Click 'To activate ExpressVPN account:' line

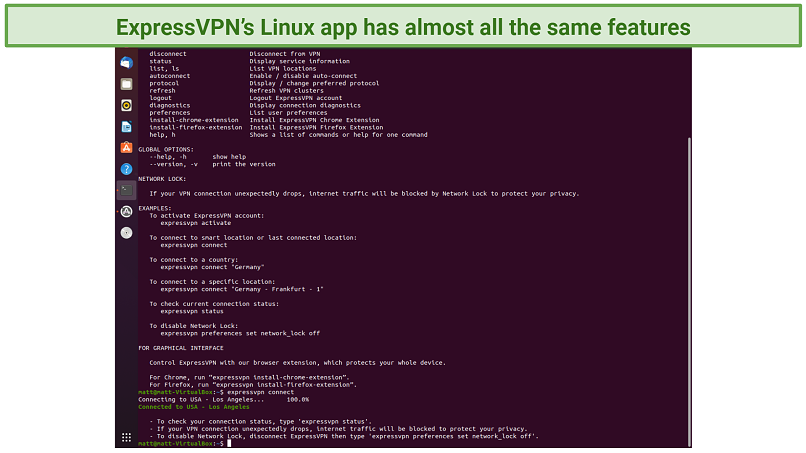coord(207,215)
